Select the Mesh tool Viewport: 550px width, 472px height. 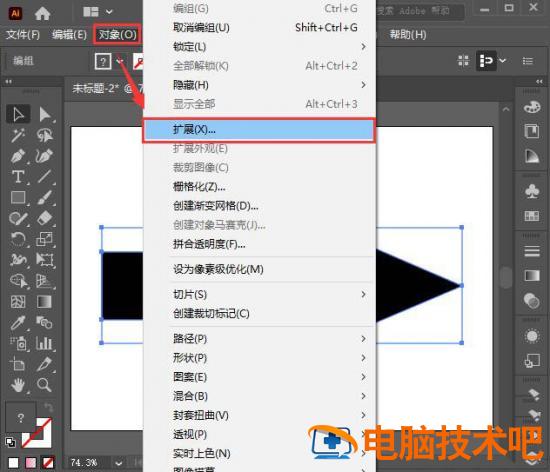click(18, 302)
